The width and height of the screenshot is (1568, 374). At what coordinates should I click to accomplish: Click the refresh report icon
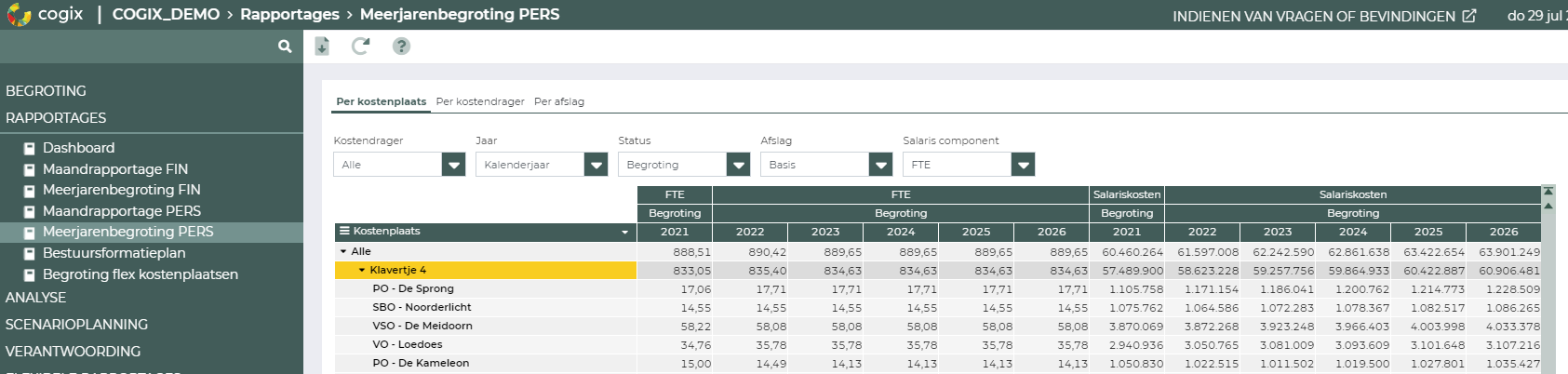pos(360,47)
